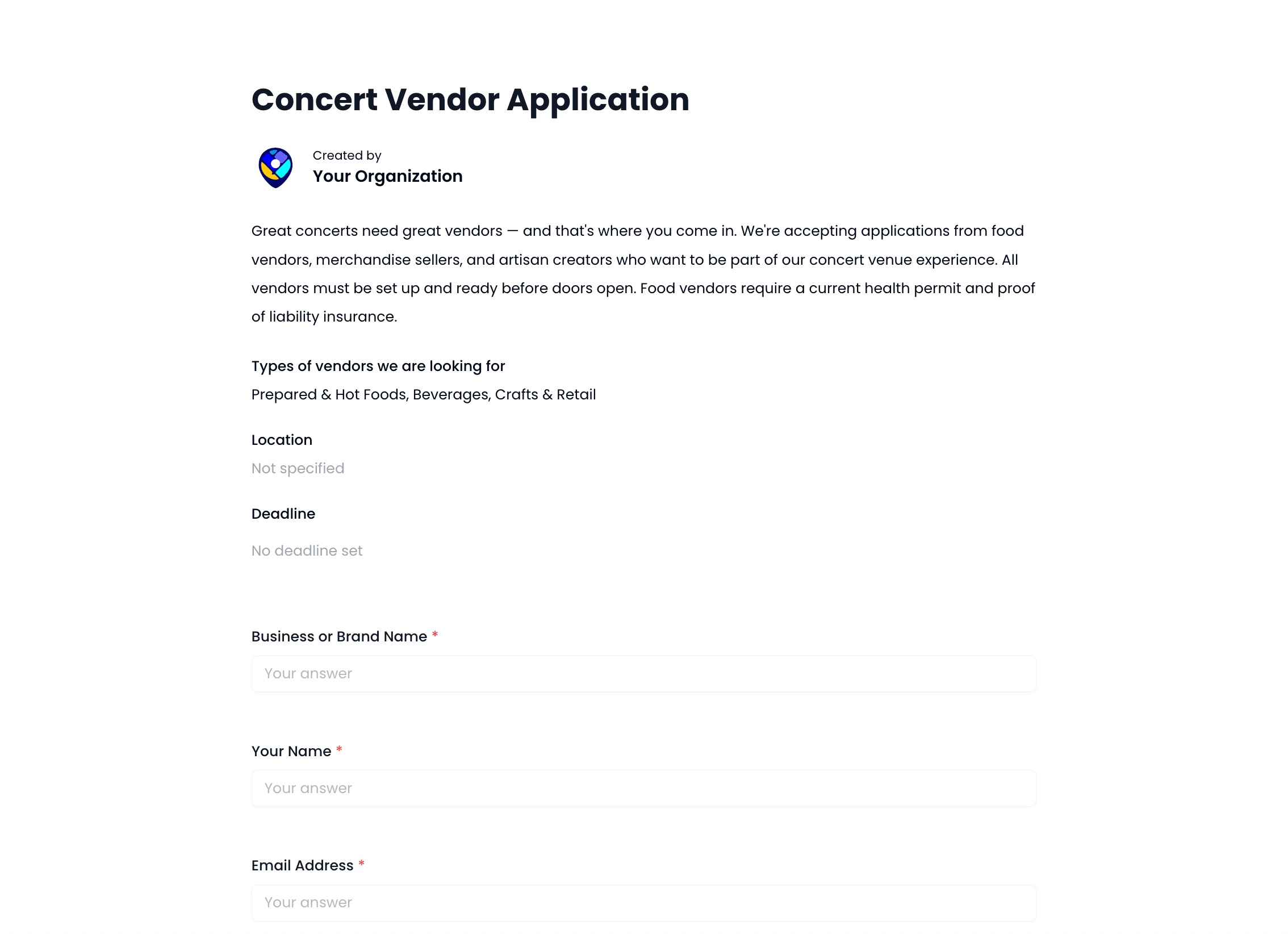Click inside the Your Name answer field
Viewport: 1288px width, 934px height.
point(643,788)
